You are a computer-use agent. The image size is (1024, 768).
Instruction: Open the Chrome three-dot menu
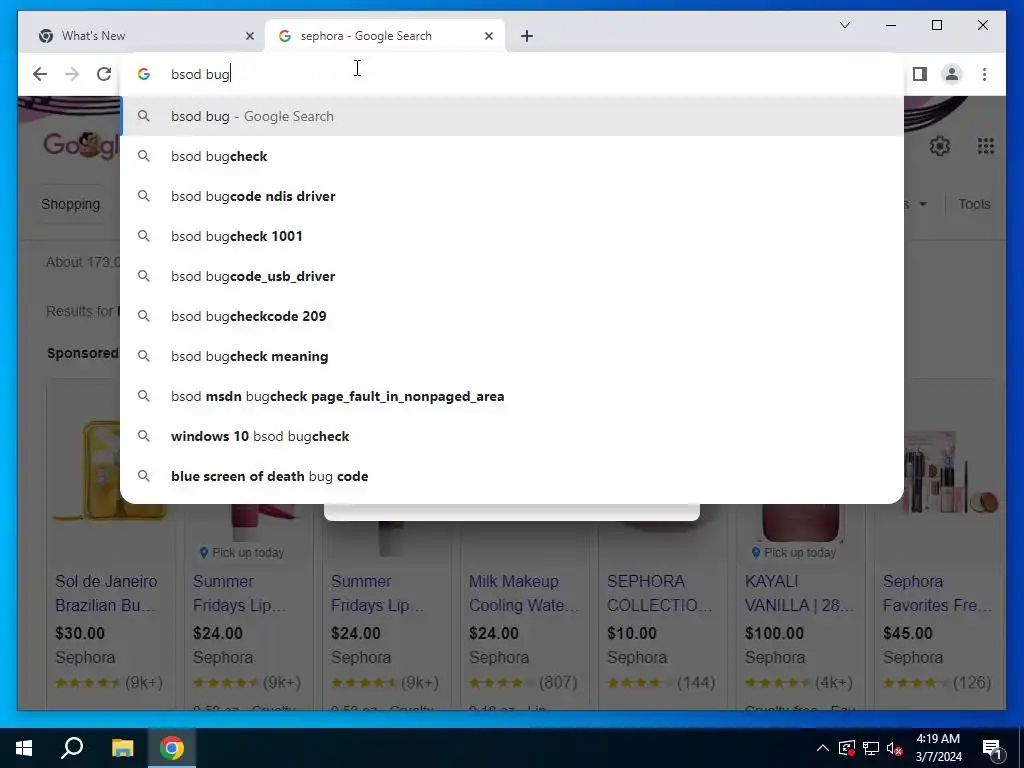tap(984, 74)
